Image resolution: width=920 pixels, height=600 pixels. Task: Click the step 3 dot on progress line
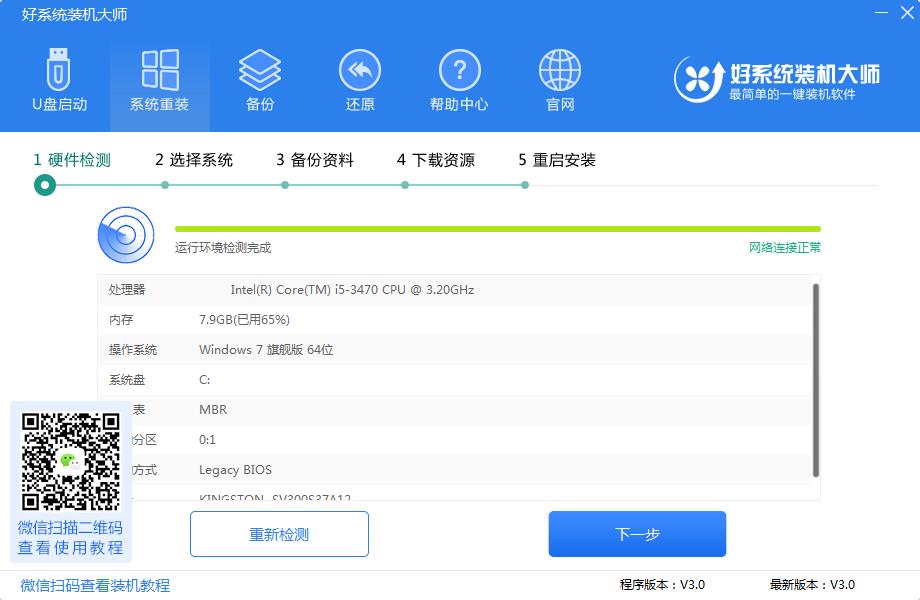[285, 185]
